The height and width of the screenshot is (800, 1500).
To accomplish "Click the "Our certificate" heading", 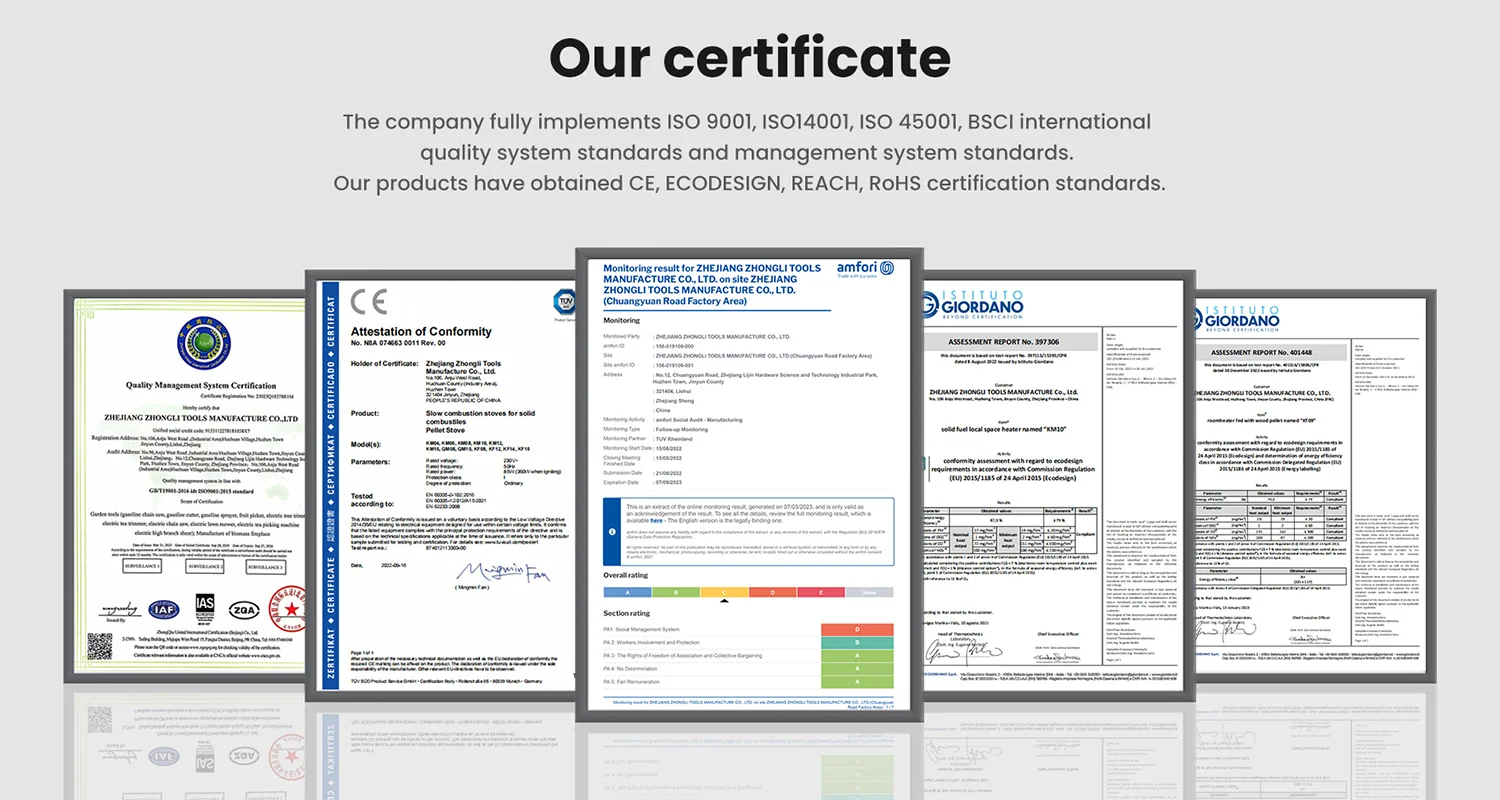I will point(749,58).
